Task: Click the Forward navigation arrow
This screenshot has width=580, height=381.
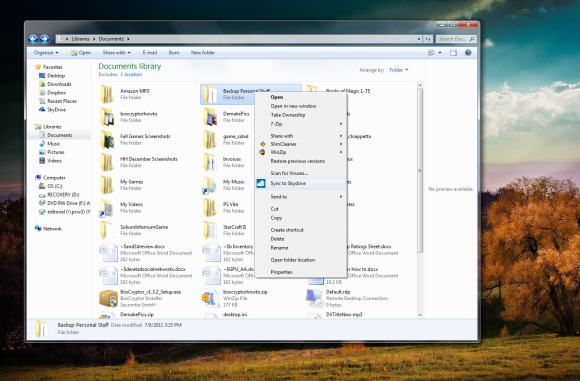Action: [x=44, y=39]
